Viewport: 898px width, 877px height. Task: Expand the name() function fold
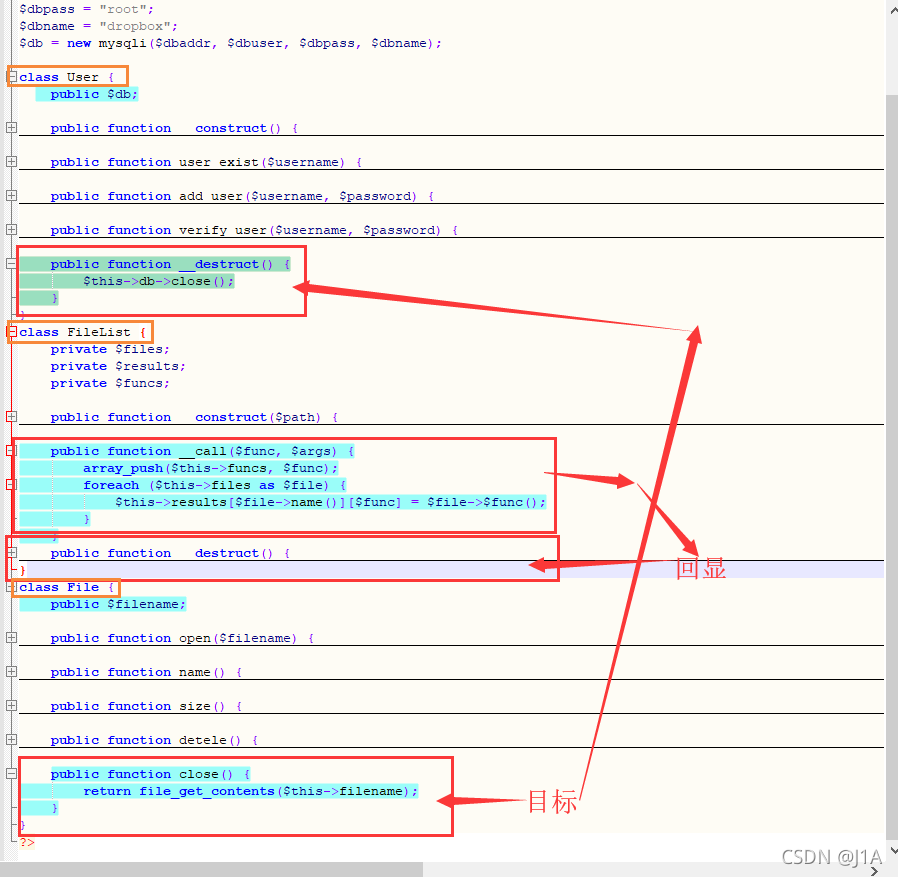click(x=11, y=671)
